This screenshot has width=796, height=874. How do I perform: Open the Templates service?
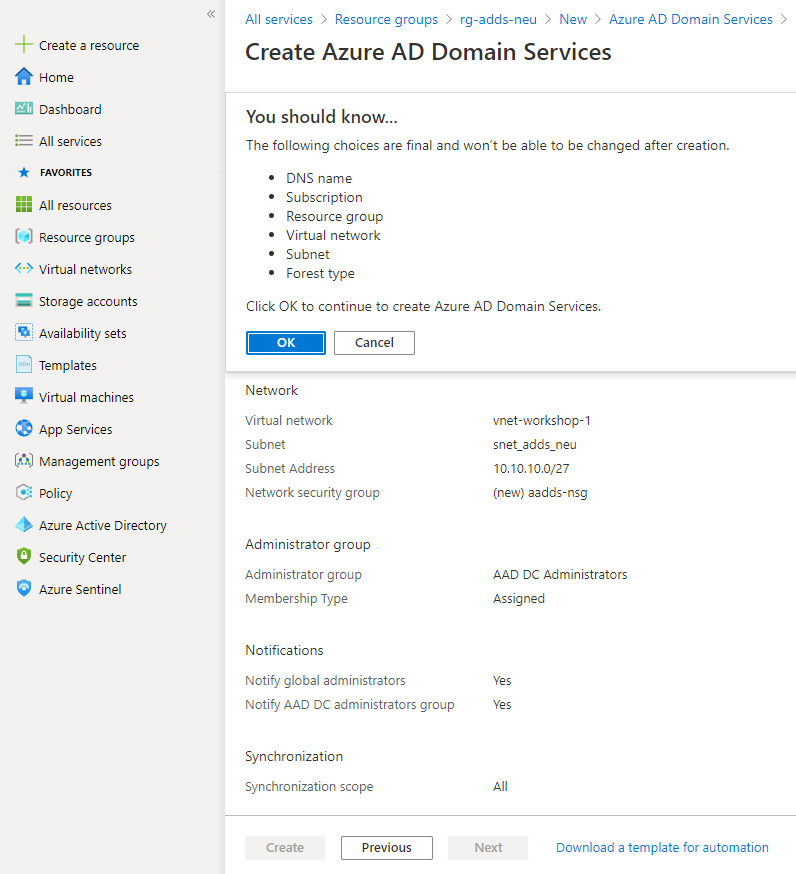[22, 365]
